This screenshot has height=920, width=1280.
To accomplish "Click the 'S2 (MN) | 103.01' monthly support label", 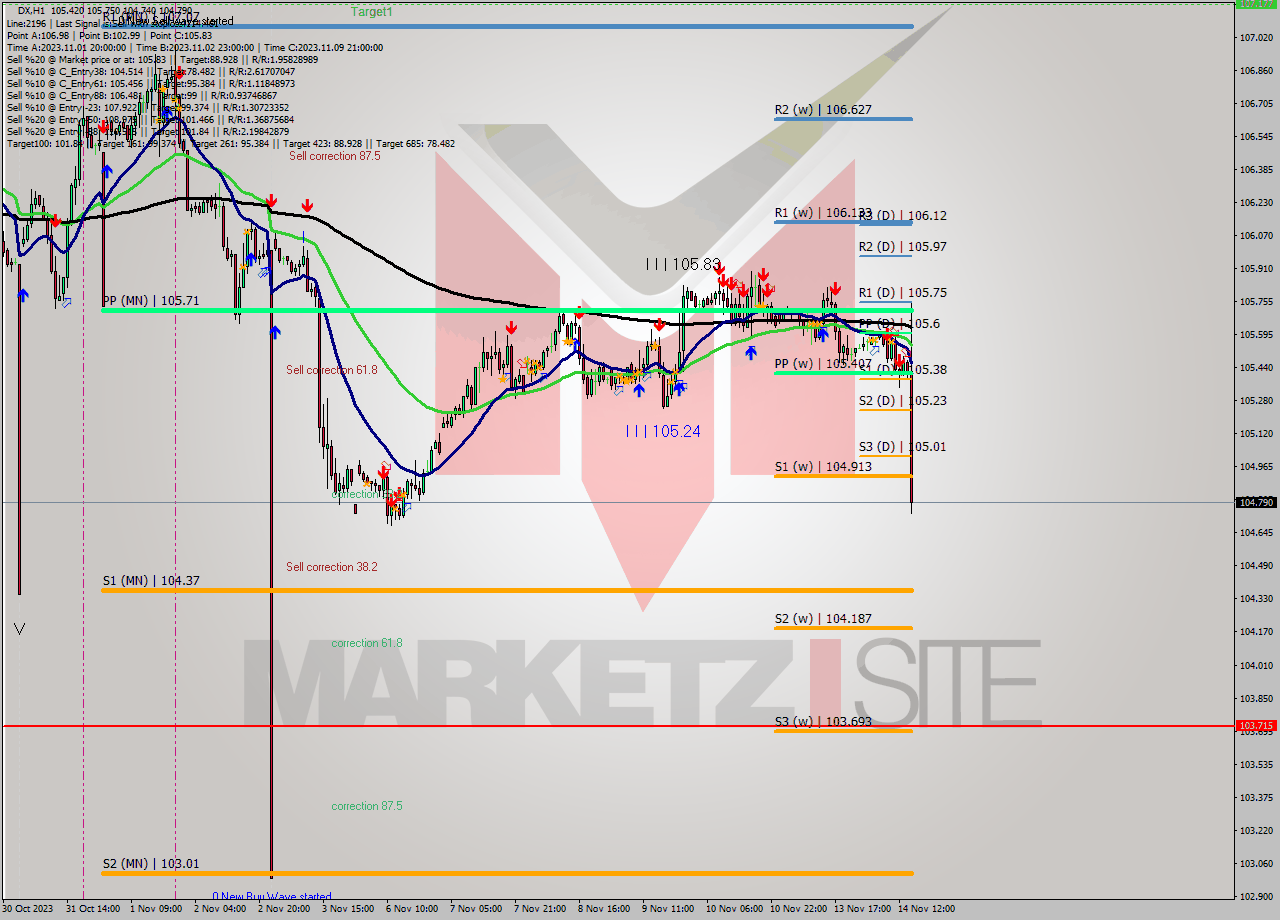I will [151, 864].
